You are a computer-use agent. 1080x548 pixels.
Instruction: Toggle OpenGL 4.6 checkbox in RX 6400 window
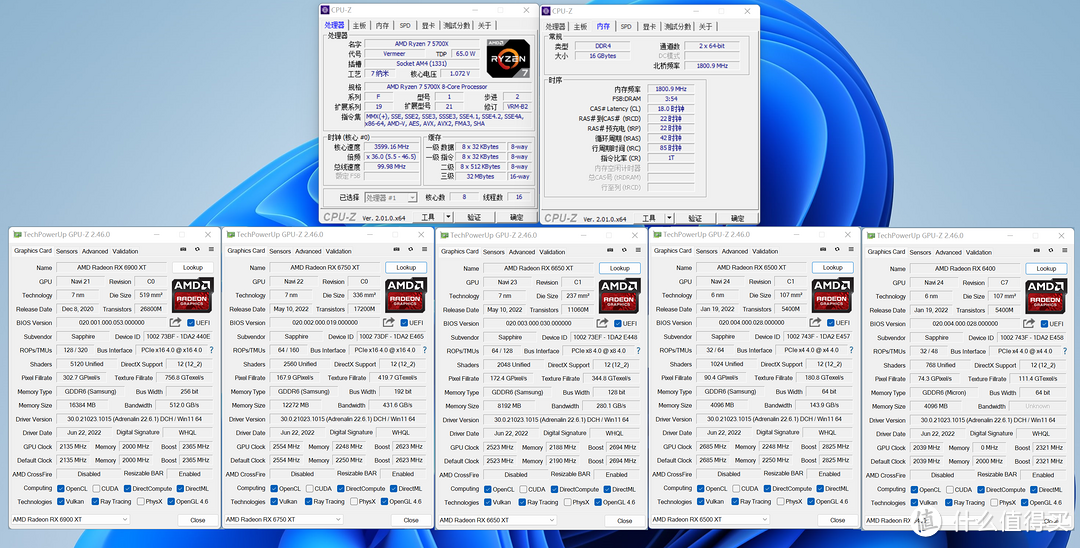pyautogui.click(x=1024, y=503)
